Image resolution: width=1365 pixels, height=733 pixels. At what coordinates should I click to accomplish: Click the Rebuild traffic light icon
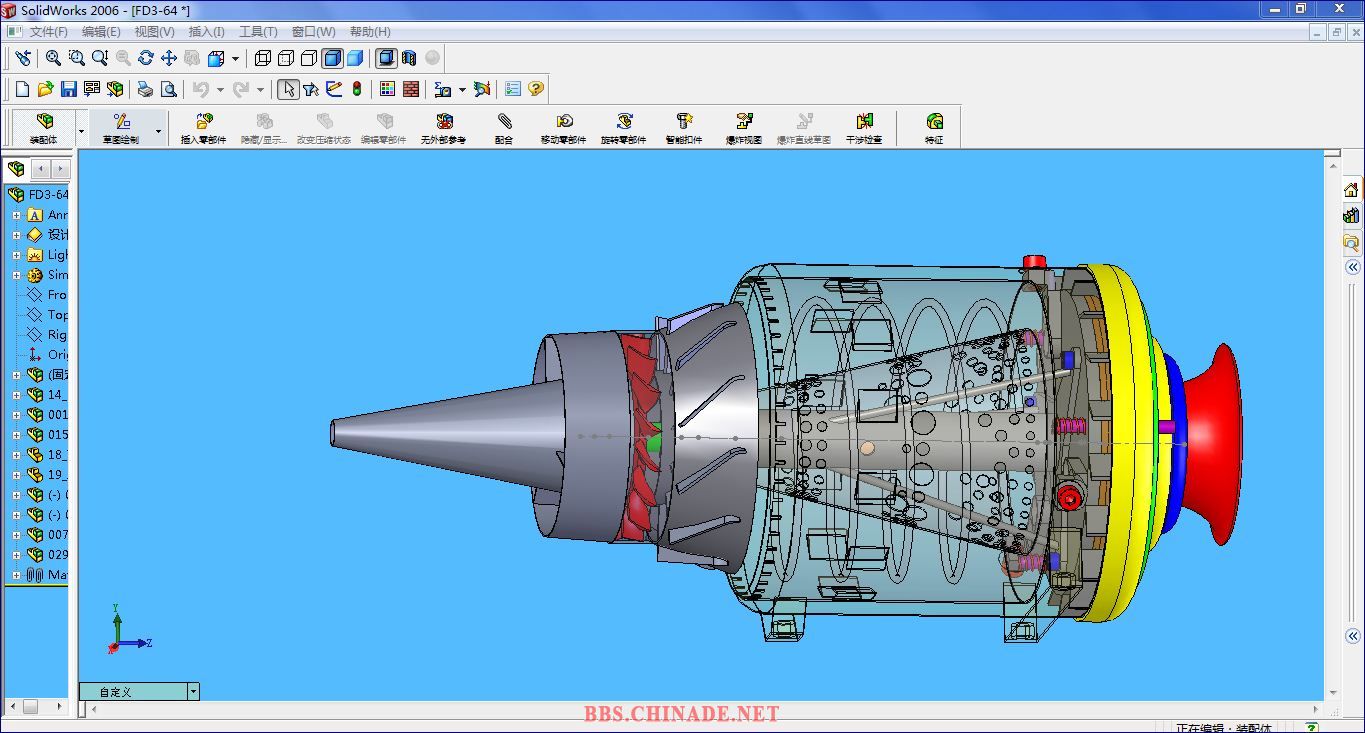pyautogui.click(x=357, y=89)
